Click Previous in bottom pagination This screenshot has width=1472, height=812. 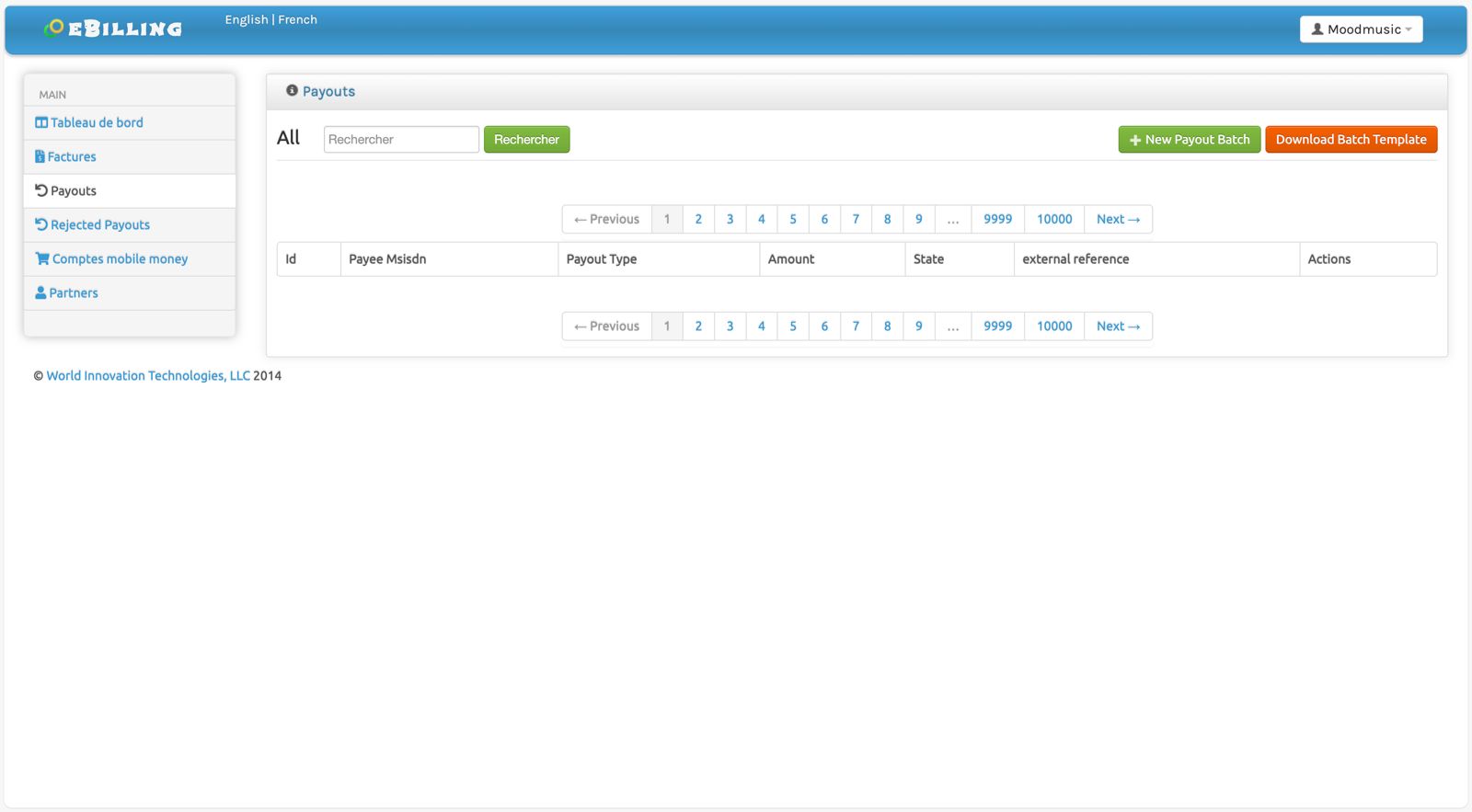tap(607, 326)
